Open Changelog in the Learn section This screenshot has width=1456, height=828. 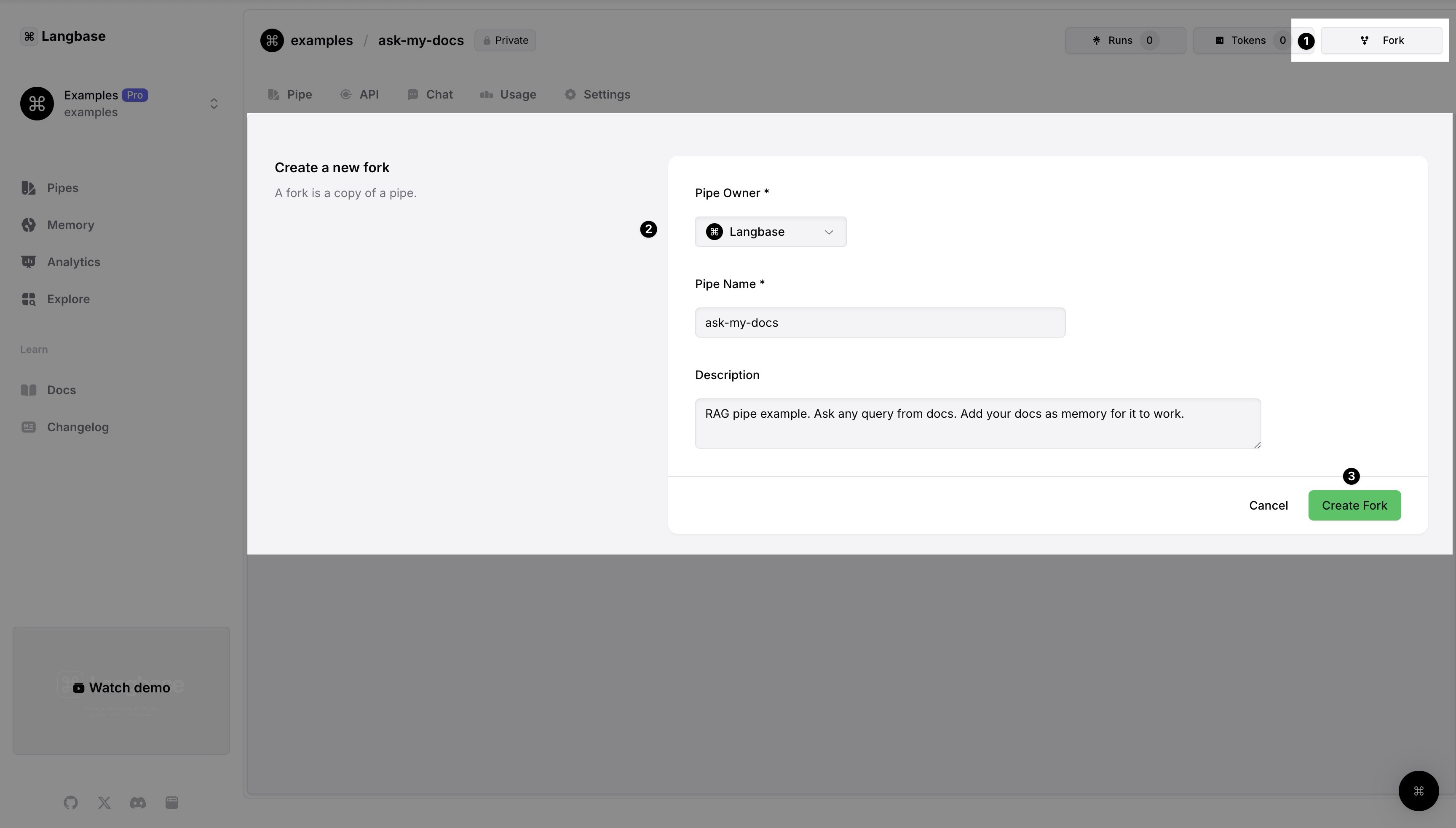pos(65,427)
